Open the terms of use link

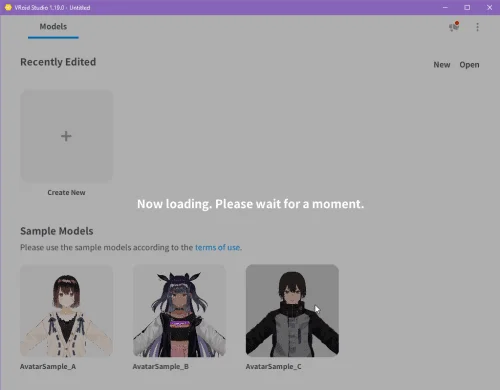coord(217,247)
